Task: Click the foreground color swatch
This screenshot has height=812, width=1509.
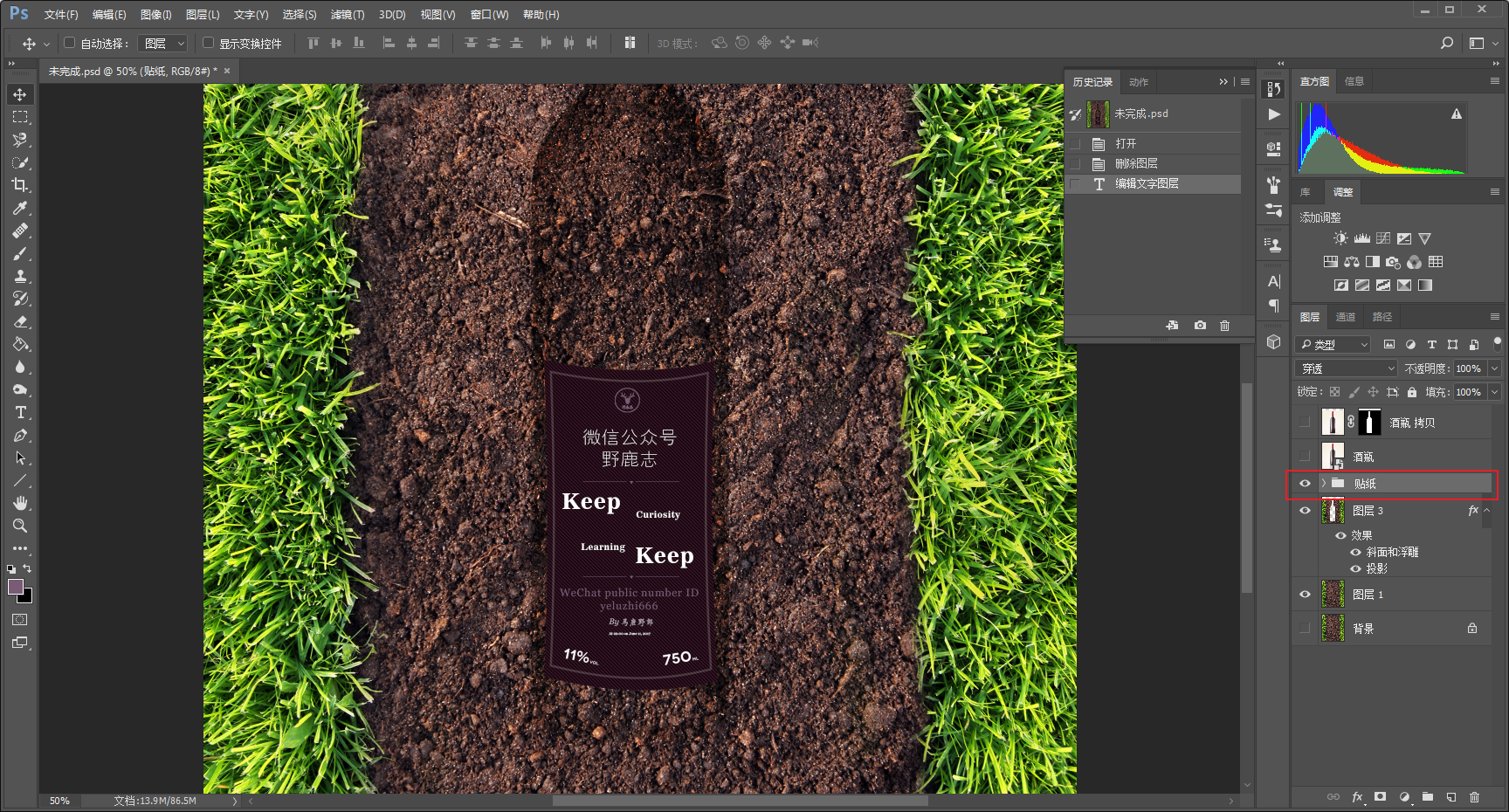Action: [x=15, y=587]
